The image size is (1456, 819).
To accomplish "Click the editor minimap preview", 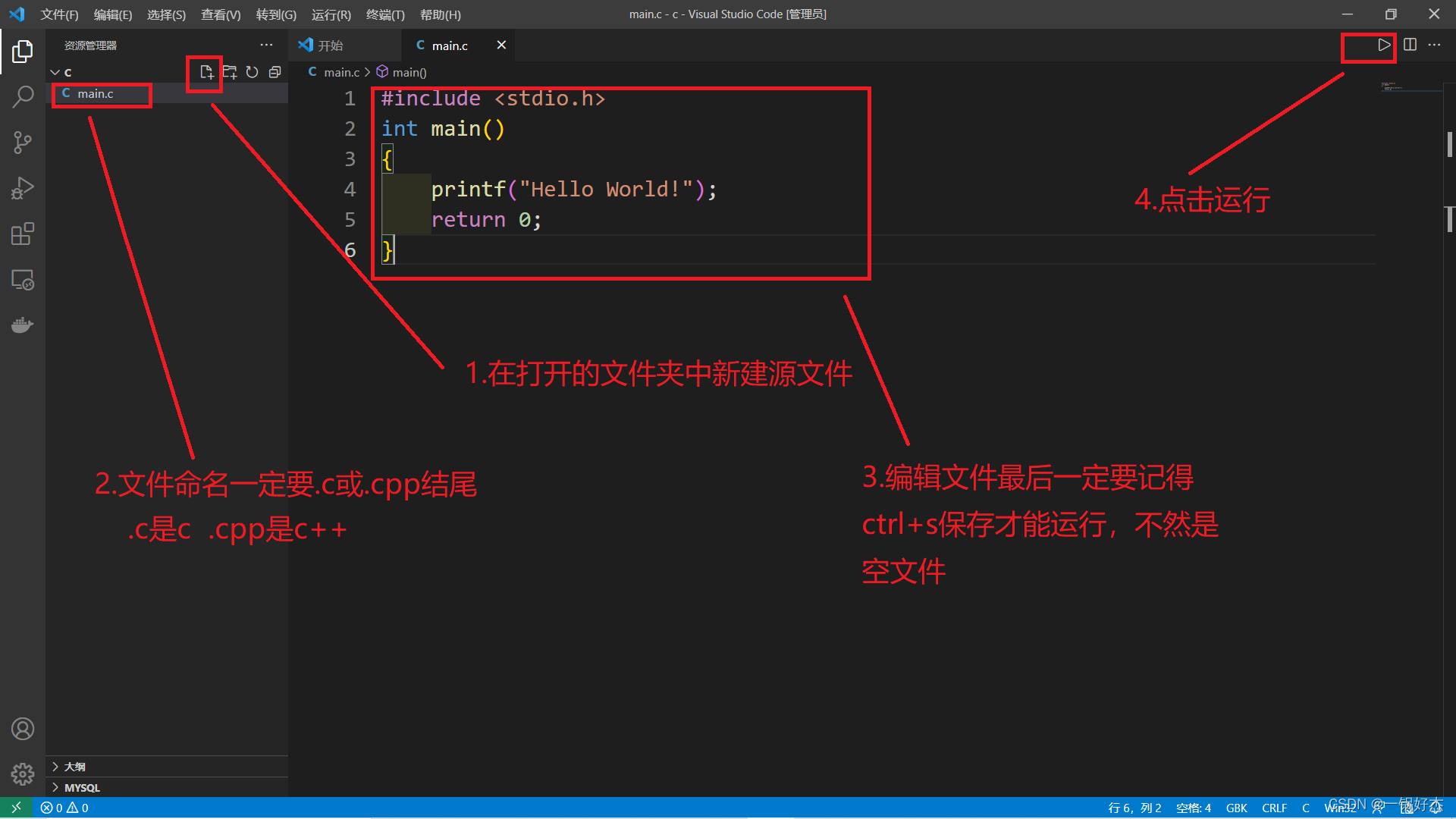I will [1410, 87].
